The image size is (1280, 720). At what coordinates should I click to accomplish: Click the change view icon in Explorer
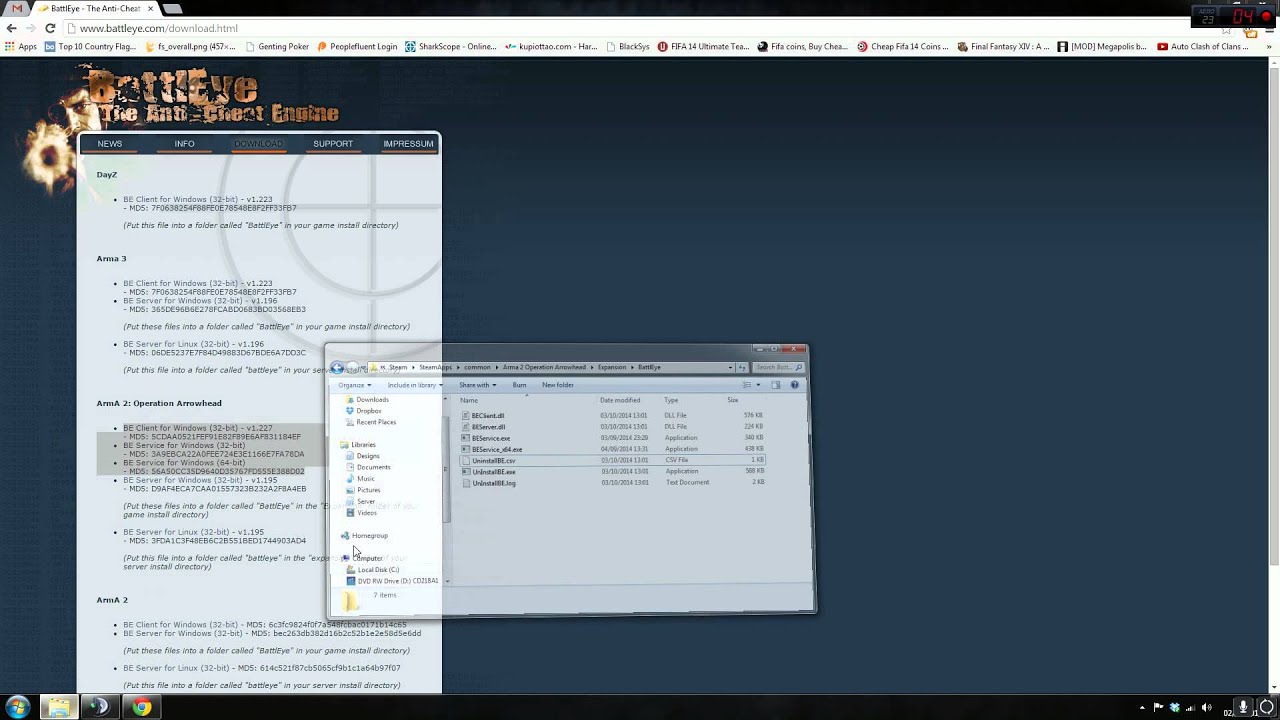[x=747, y=385]
